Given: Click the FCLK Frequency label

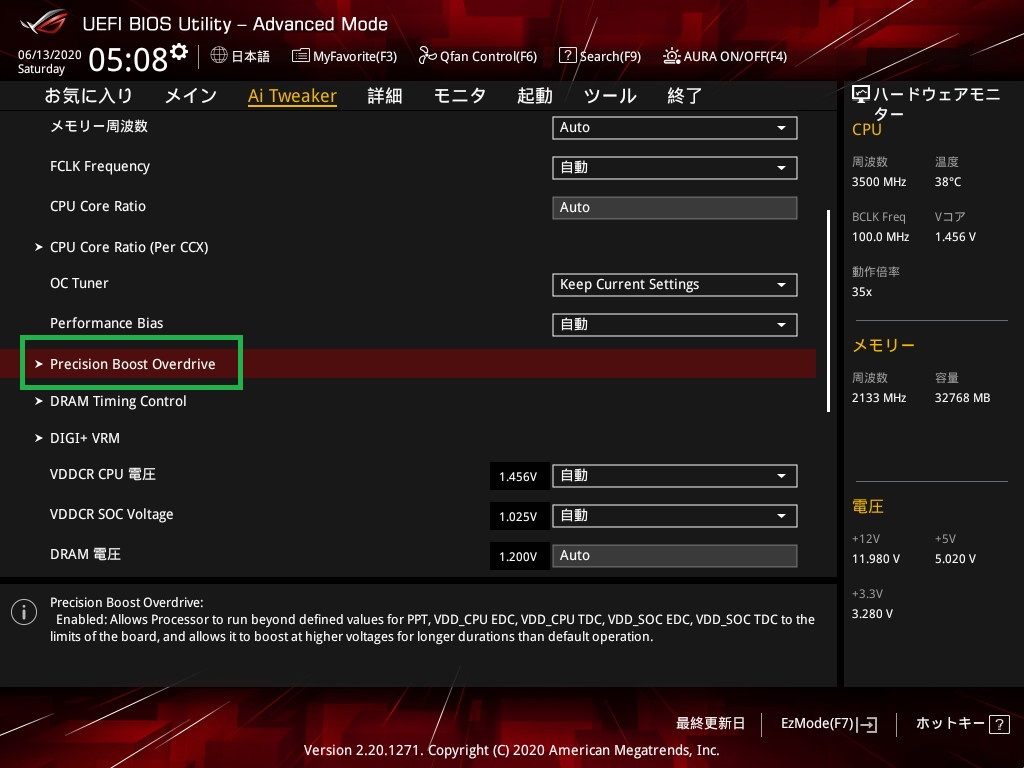Looking at the screenshot, I should [x=100, y=167].
